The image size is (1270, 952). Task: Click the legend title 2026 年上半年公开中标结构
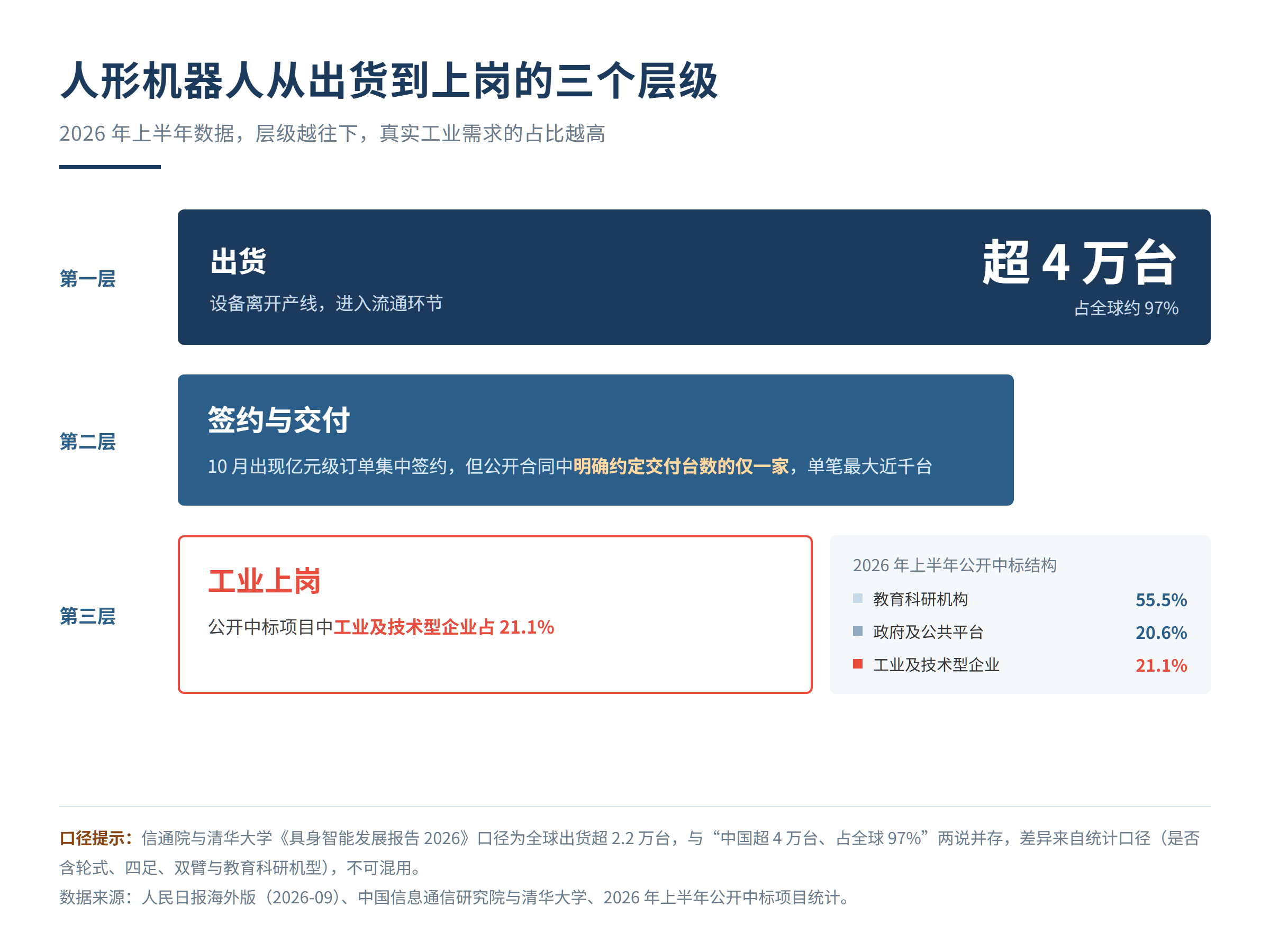[954, 565]
